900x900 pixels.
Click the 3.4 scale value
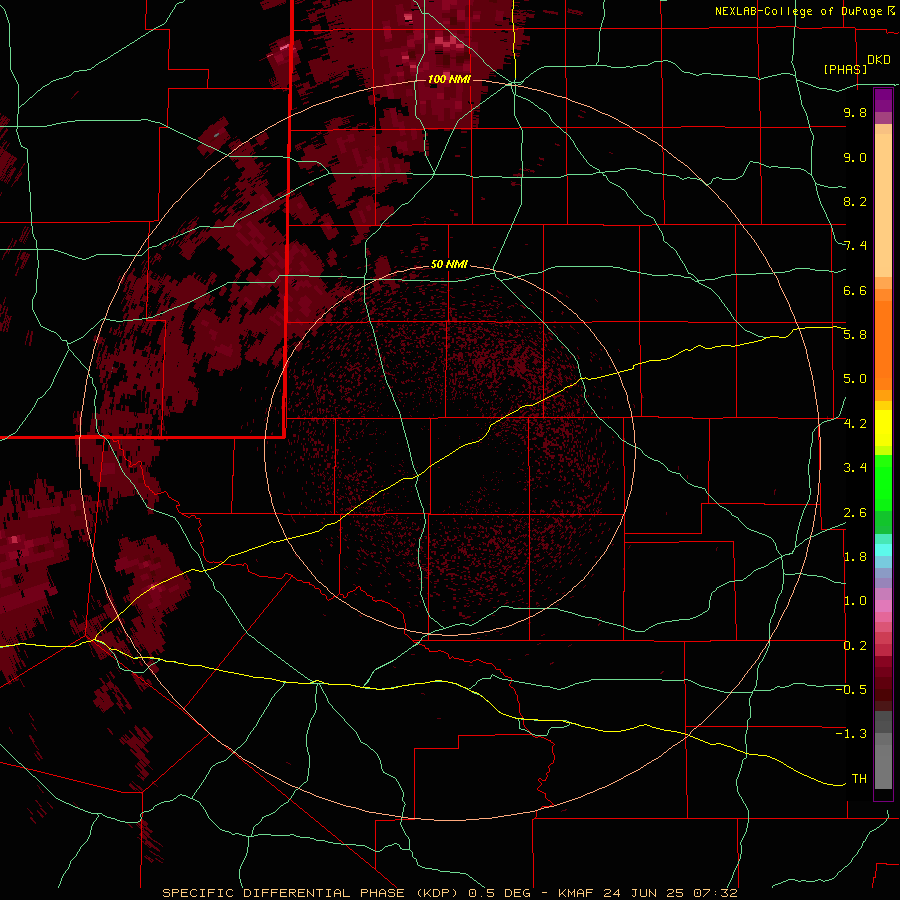[855, 468]
